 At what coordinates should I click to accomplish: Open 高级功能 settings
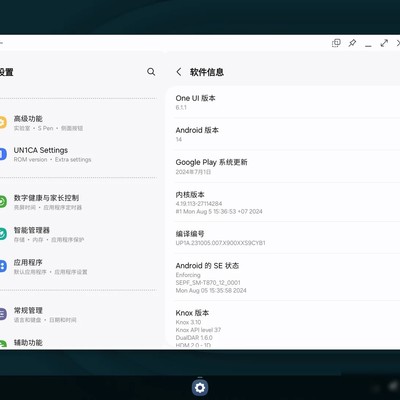tap(78, 123)
